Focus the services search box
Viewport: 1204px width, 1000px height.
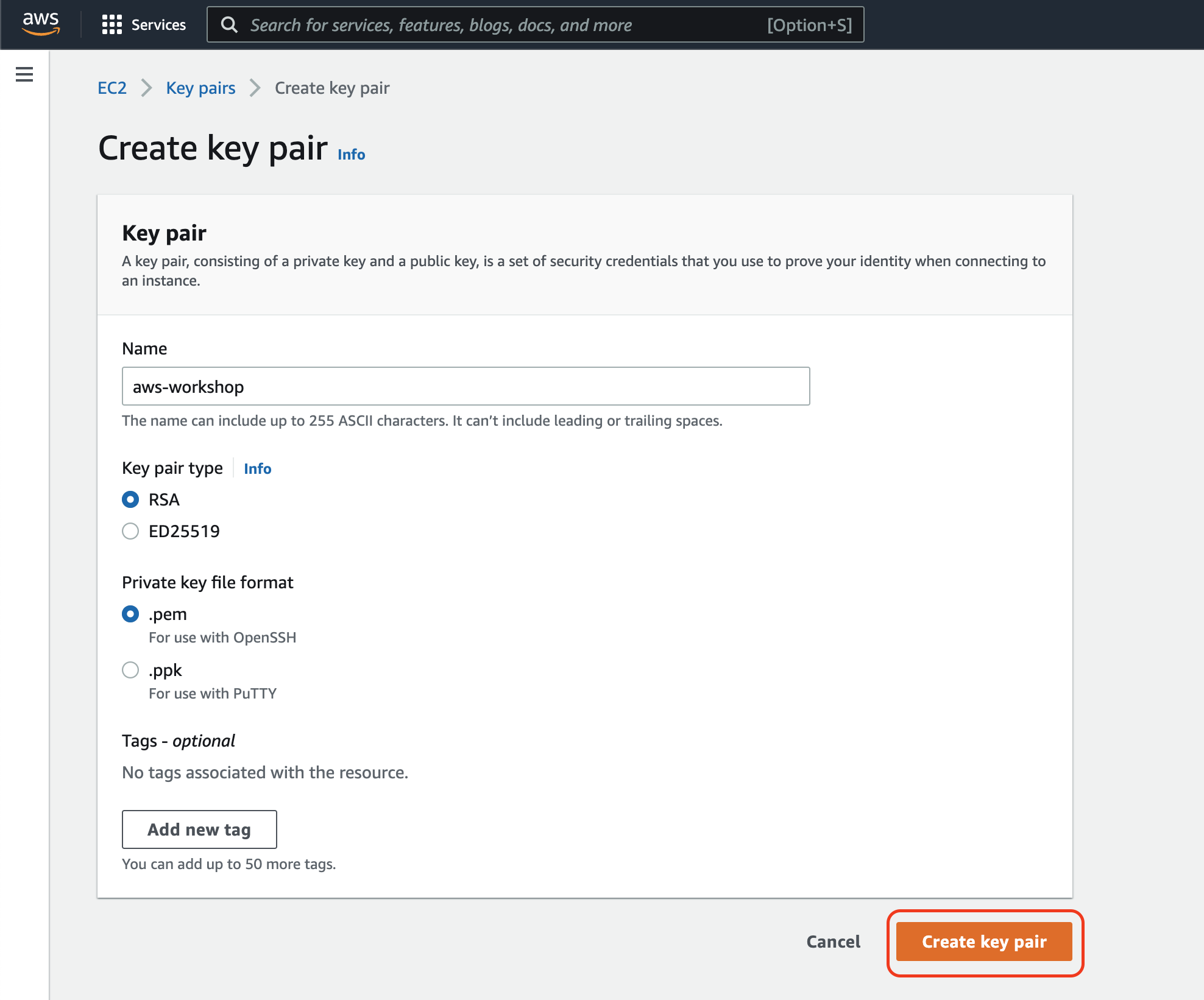tap(536, 24)
